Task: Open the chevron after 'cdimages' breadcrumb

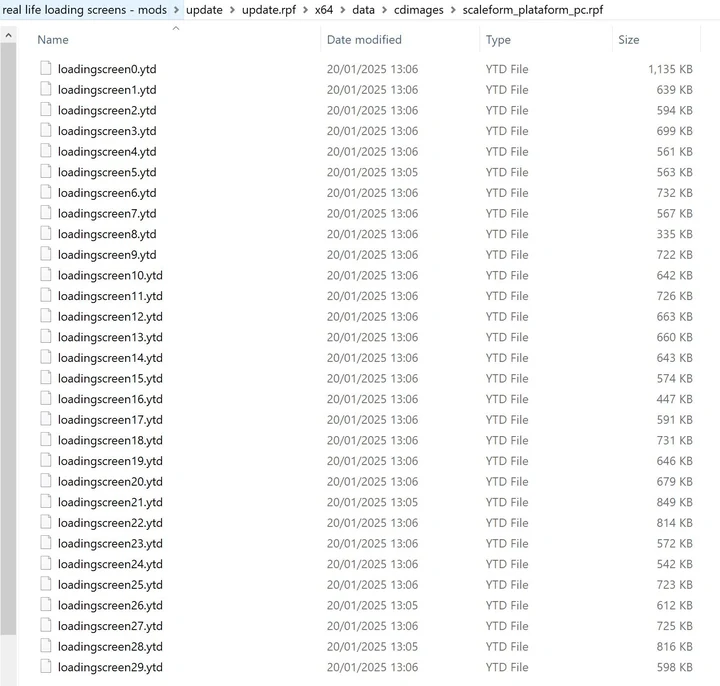Action: tap(453, 10)
